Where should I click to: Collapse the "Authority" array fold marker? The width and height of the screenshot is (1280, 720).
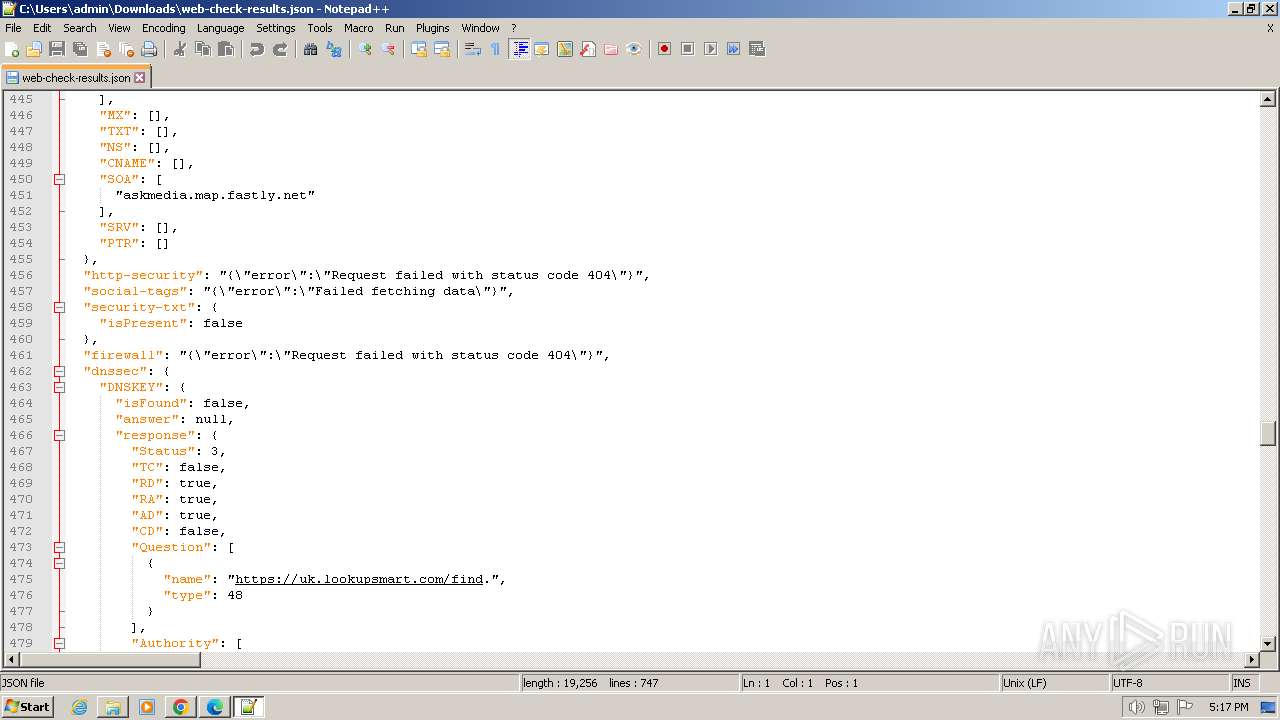point(59,643)
